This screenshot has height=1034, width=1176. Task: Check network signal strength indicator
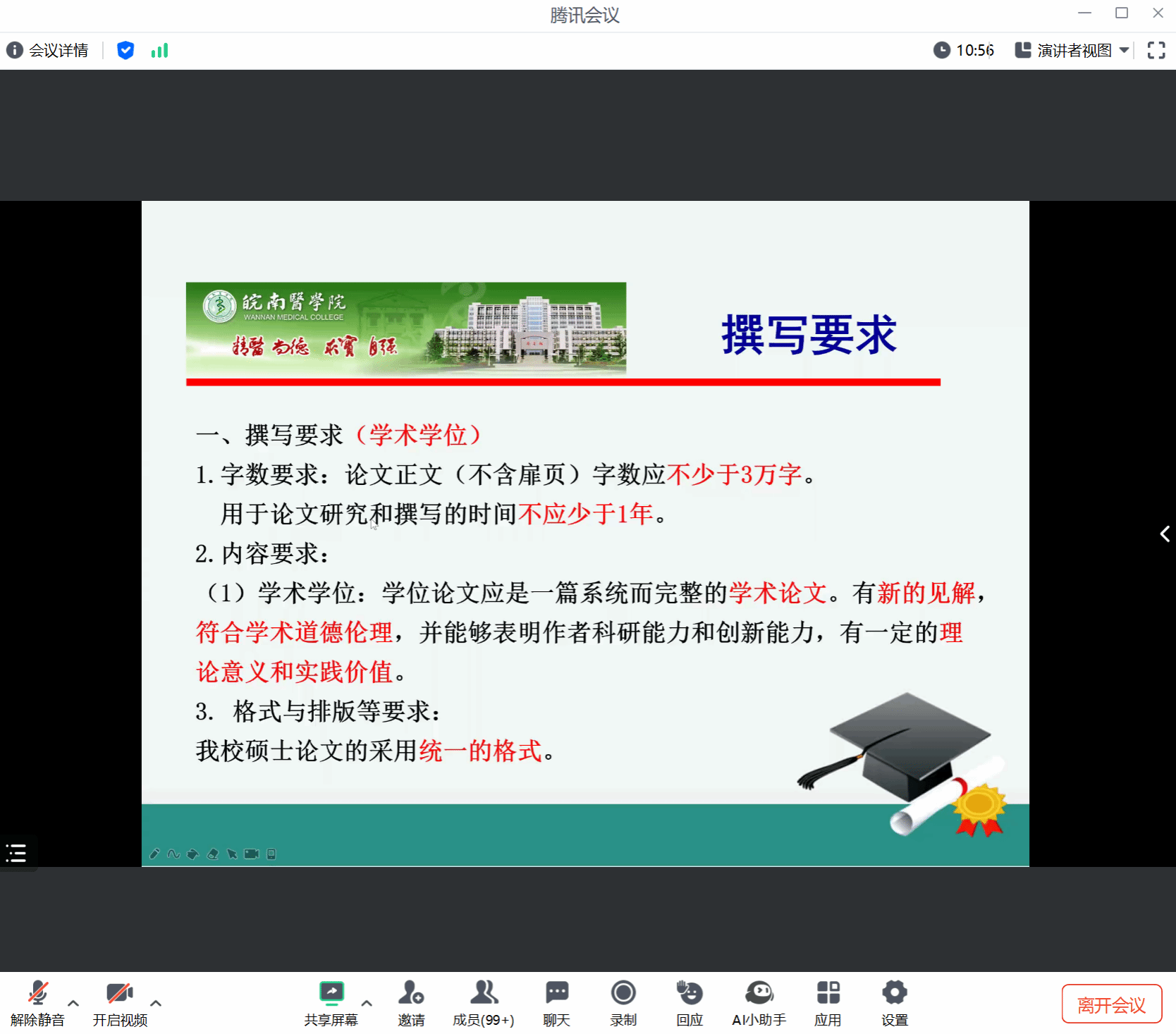pyautogui.click(x=159, y=50)
